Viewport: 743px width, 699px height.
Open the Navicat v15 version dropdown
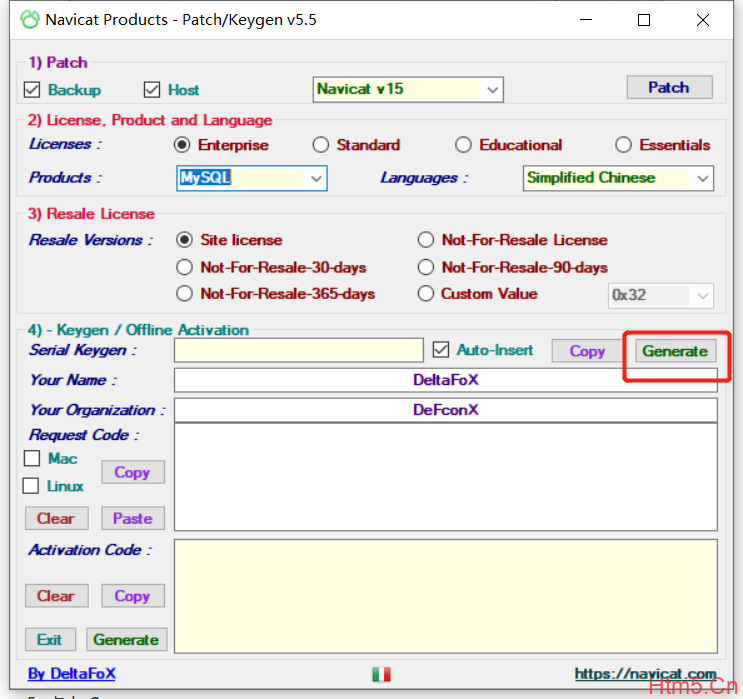(x=408, y=89)
